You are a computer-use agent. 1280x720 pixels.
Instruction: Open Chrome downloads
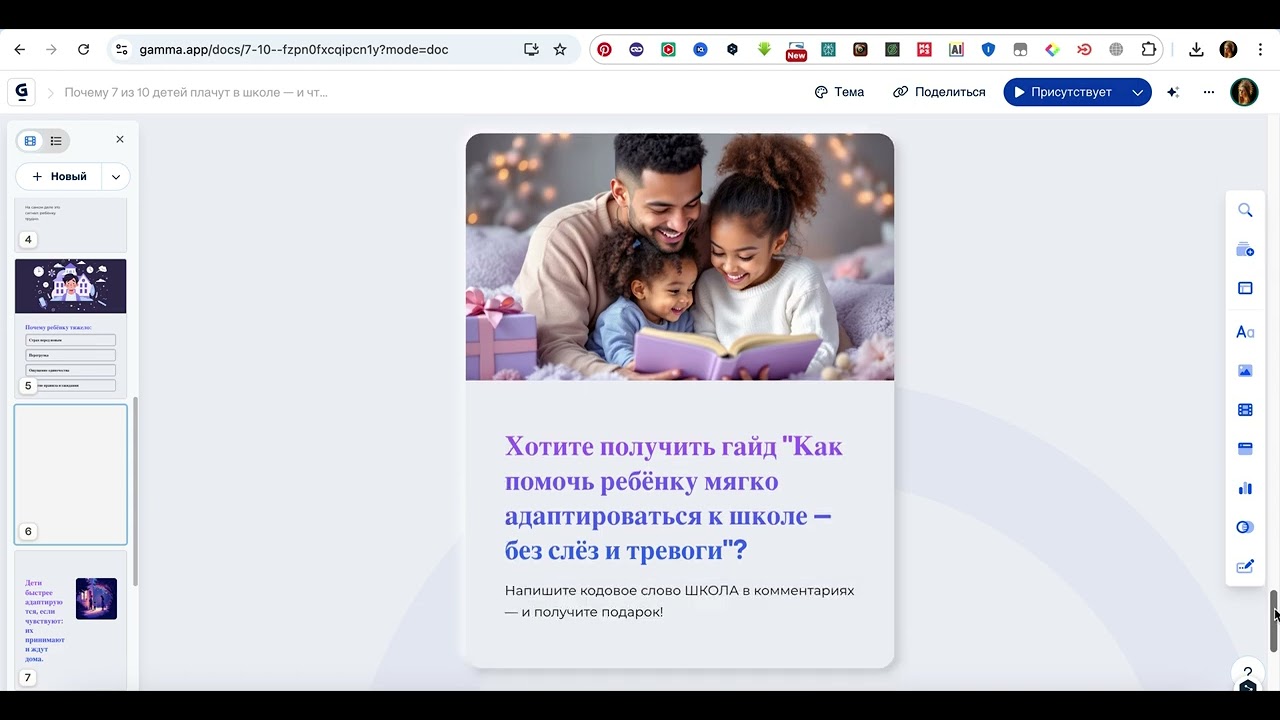[x=1196, y=49]
